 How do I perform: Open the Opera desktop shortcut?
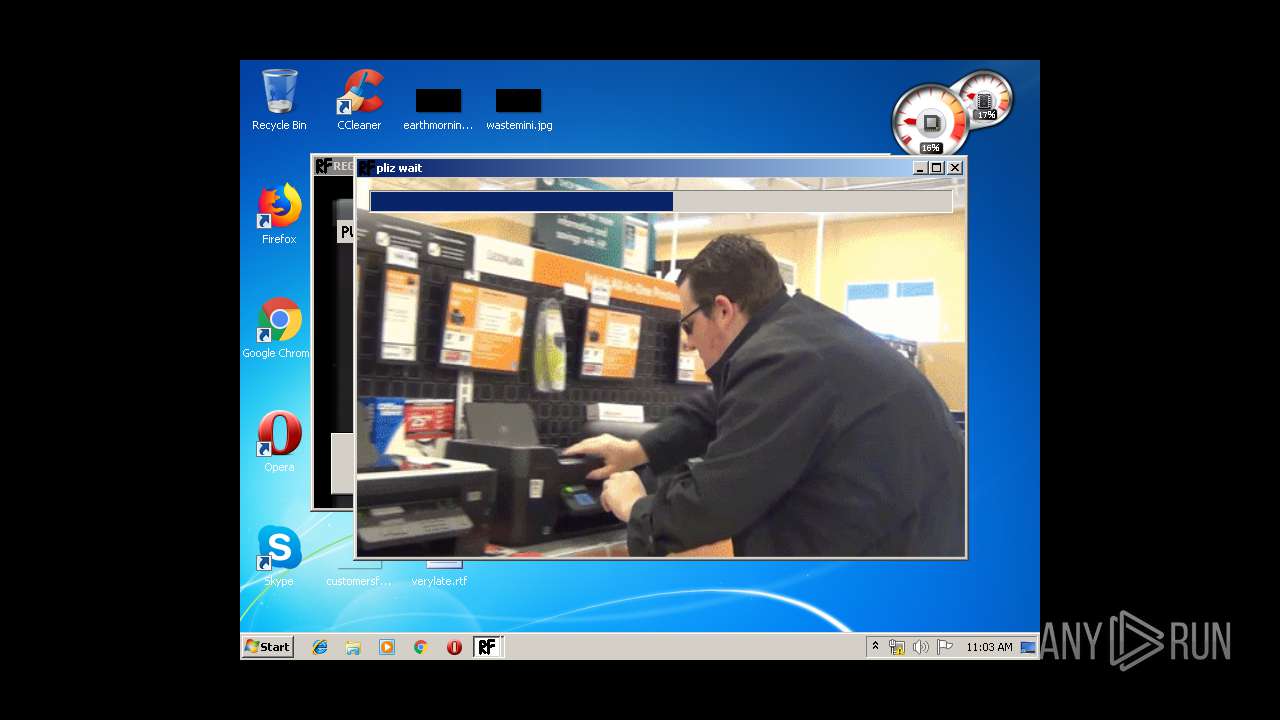click(x=279, y=442)
